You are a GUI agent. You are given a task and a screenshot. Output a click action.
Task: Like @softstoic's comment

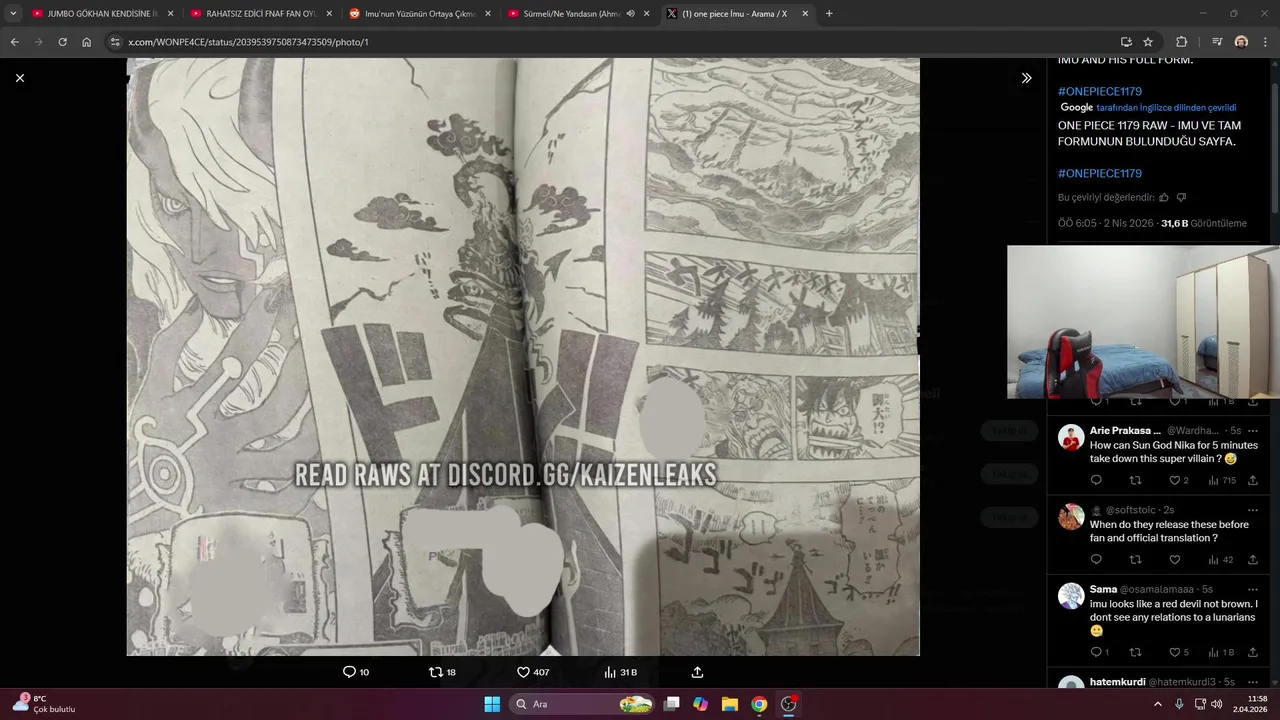(1175, 560)
